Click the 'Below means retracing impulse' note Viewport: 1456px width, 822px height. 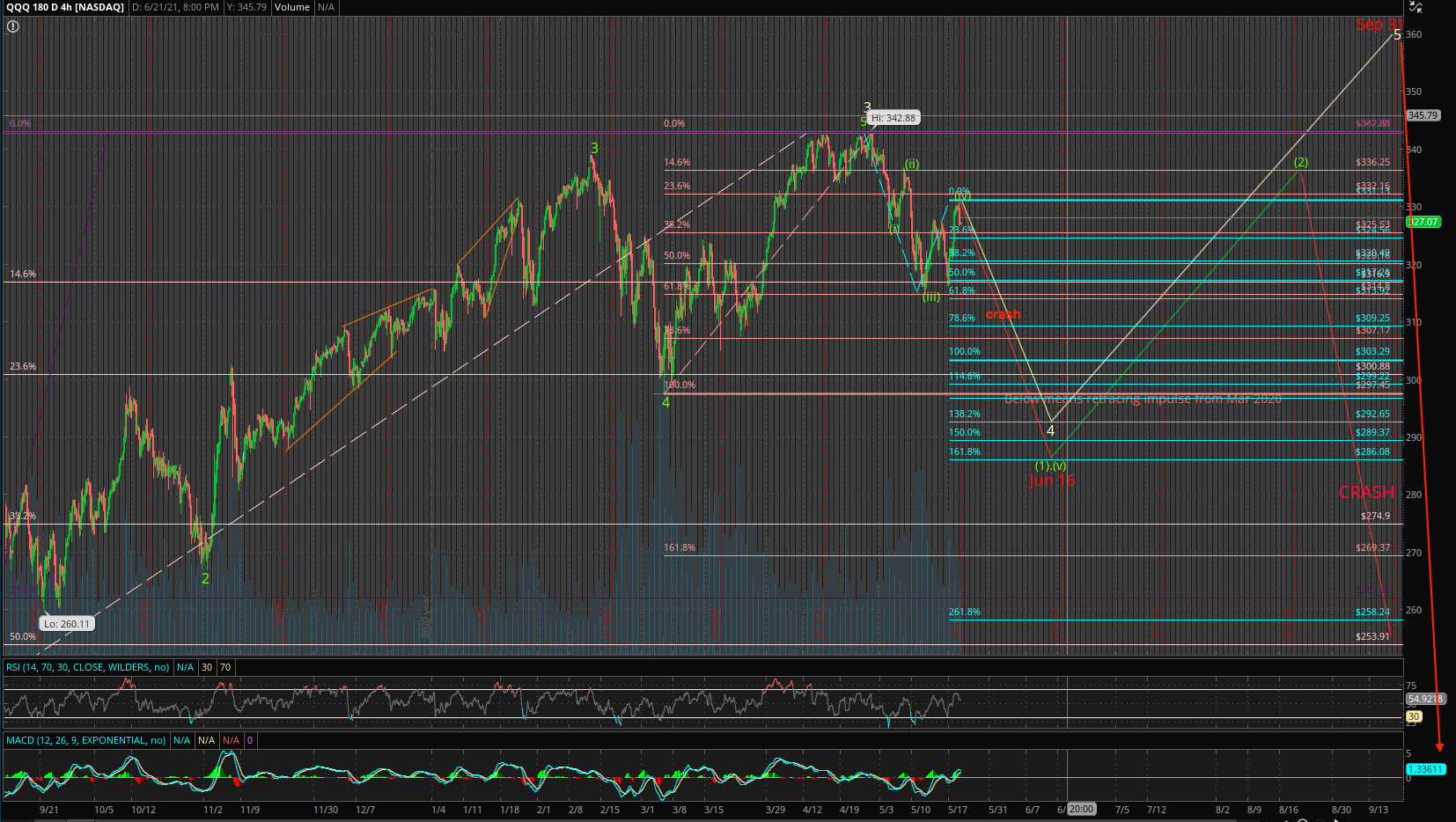1143,400
